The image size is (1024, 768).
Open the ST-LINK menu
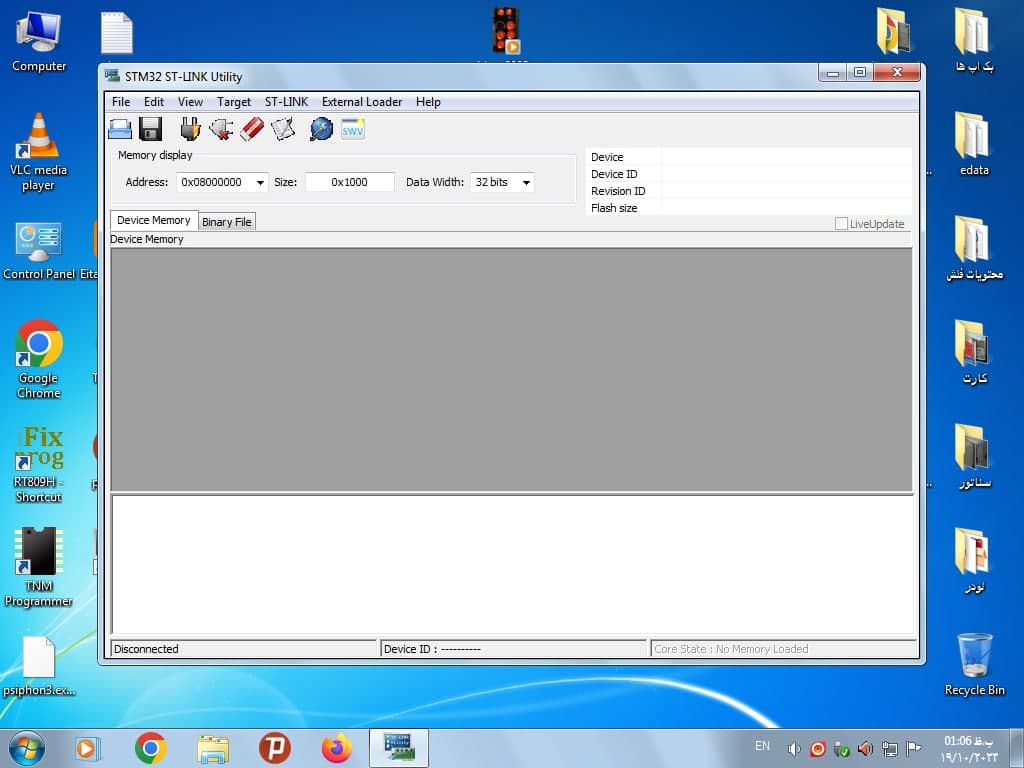click(x=286, y=102)
